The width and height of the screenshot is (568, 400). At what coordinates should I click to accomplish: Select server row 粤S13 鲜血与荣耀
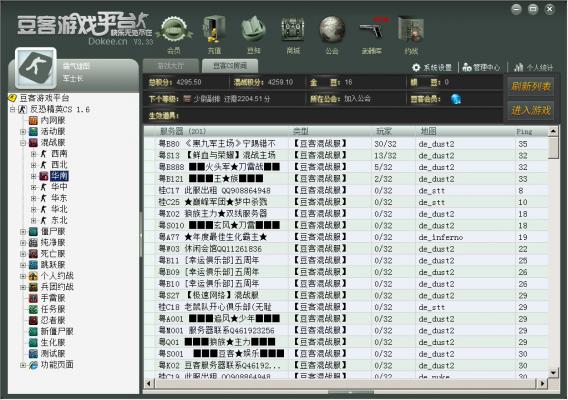pos(346,155)
